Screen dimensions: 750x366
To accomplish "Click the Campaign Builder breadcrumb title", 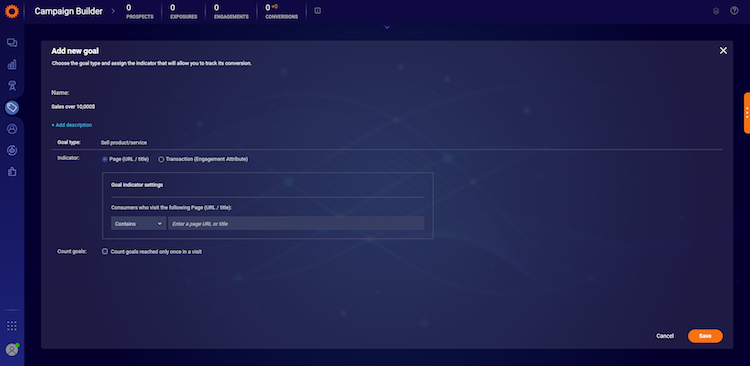I will coord(68,11).
